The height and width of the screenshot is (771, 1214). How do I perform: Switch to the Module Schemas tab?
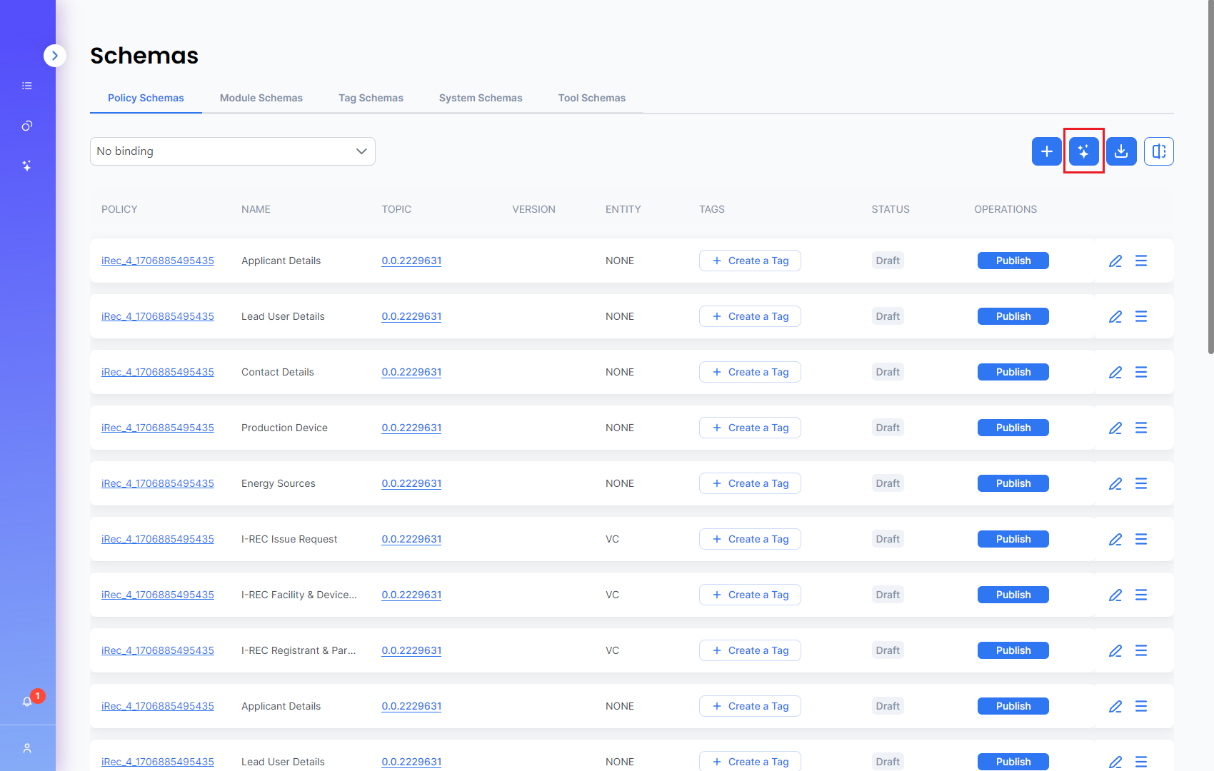tap(261, 98)
